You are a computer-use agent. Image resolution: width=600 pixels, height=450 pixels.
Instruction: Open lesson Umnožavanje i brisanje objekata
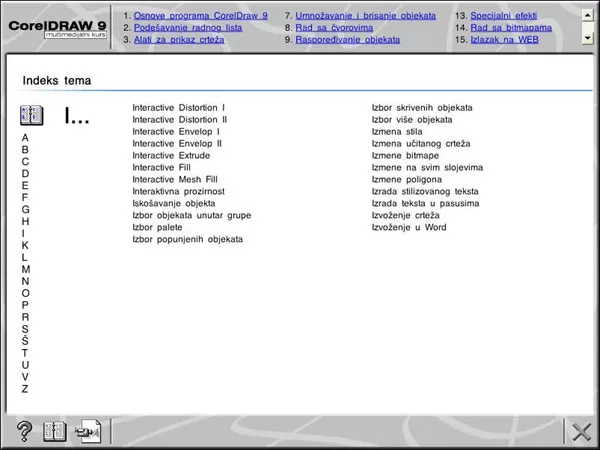point(365,16)
